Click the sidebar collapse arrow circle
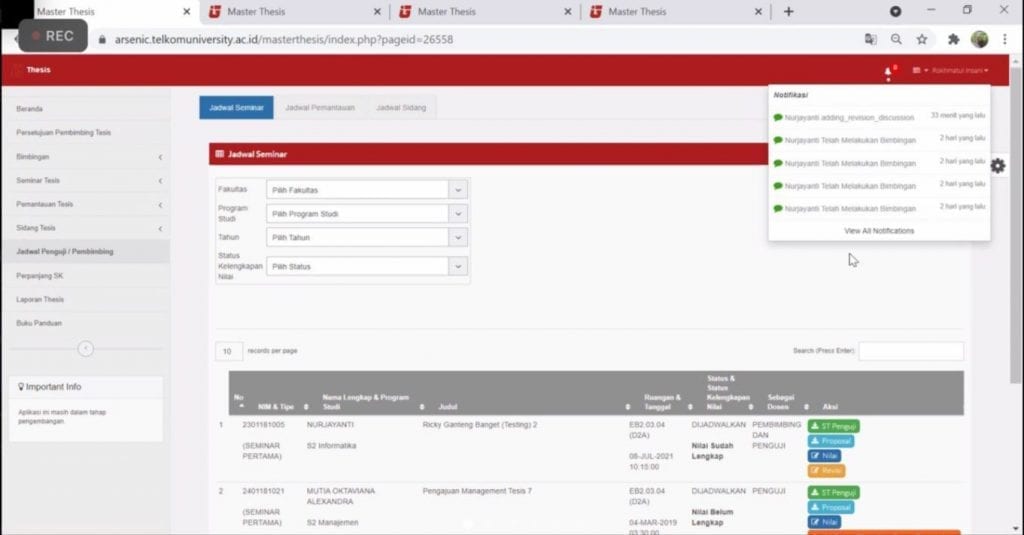Image resolution: width=1024 pixels, height=535 pixels. tap(85, 348)
